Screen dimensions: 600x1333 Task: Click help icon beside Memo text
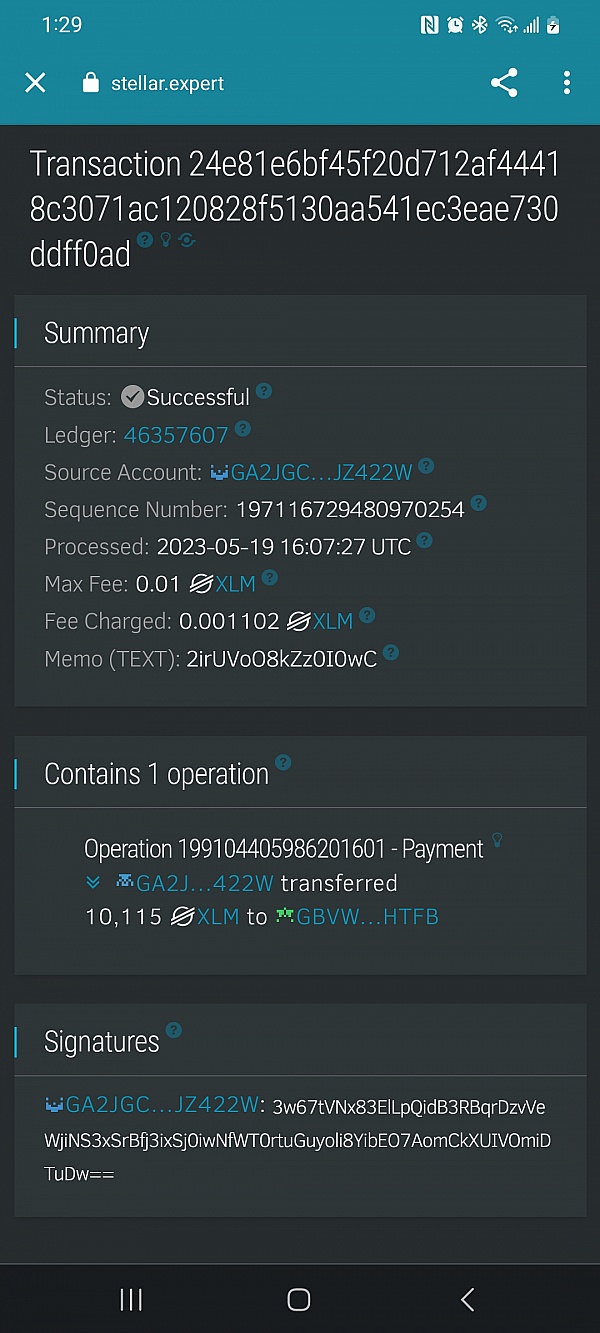tap(391, 653)
